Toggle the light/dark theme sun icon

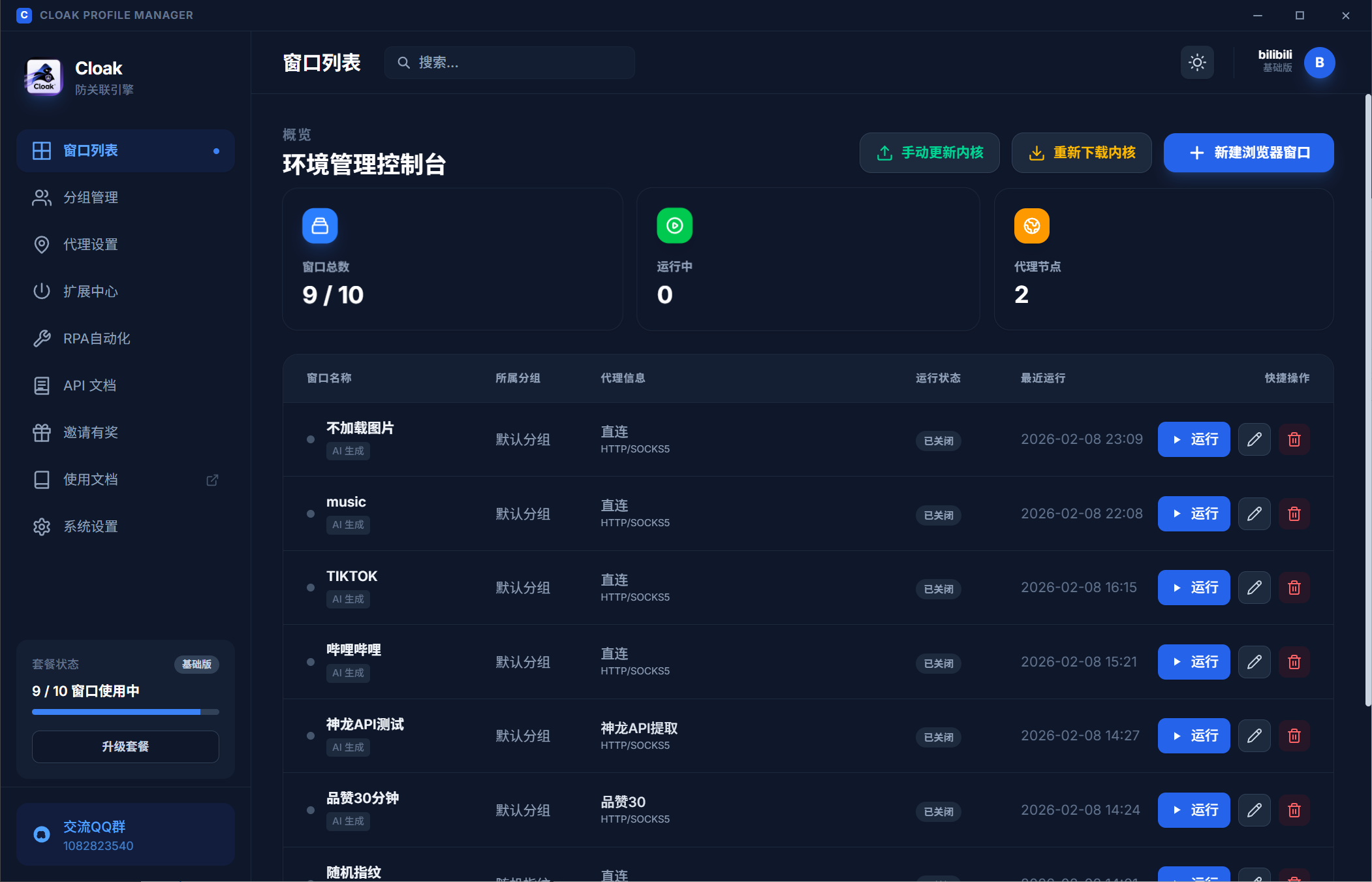tap(1196, 63)
